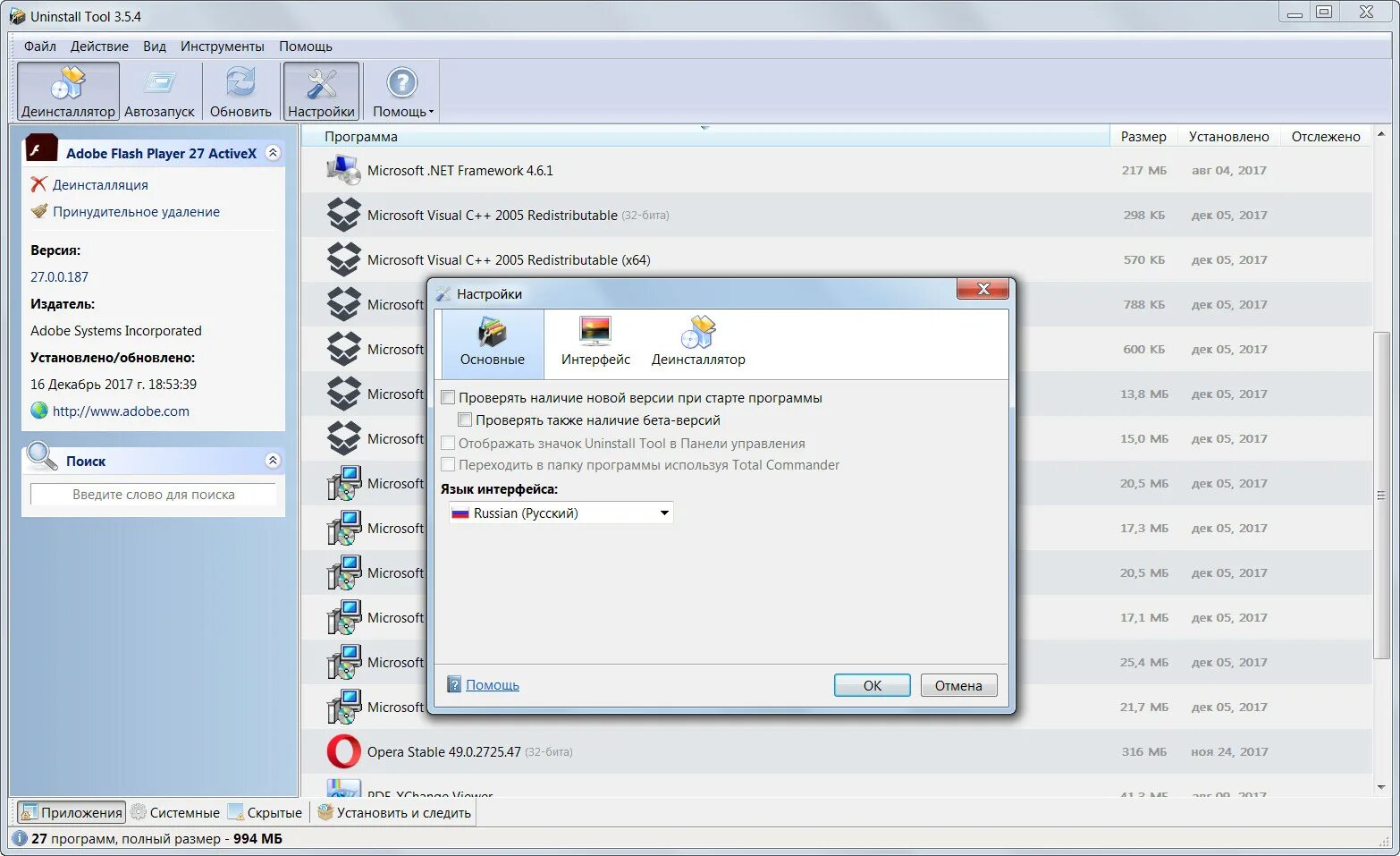The image size is (1400, 856).
Task: Open the Помощь toolbar dropdown
Action: click(402, 91)
